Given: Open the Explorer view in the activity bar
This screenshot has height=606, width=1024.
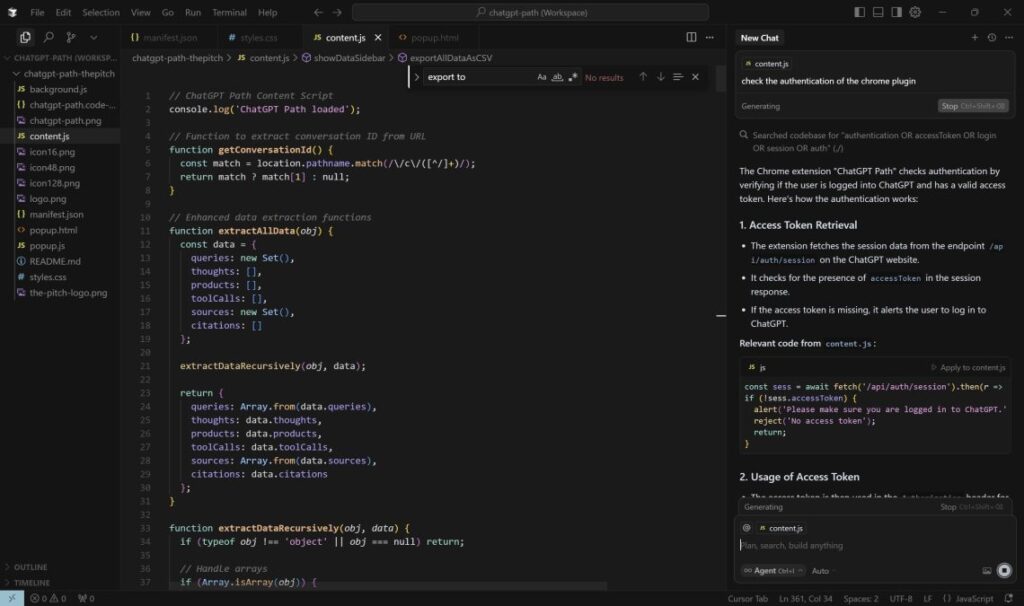Looking at the screenshot, I should tap(25, 37).
